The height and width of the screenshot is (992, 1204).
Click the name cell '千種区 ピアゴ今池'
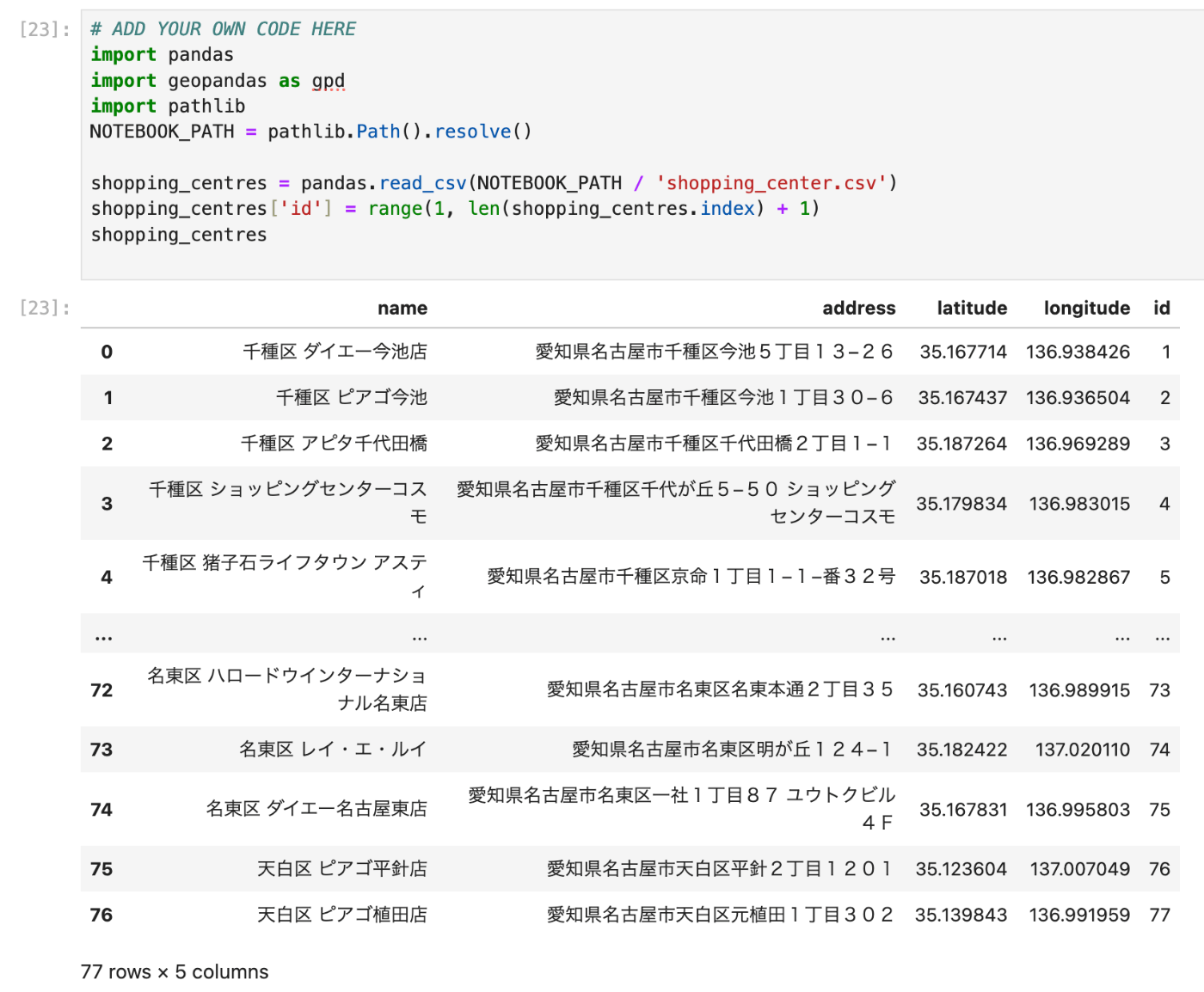click(x=351, y=397)
